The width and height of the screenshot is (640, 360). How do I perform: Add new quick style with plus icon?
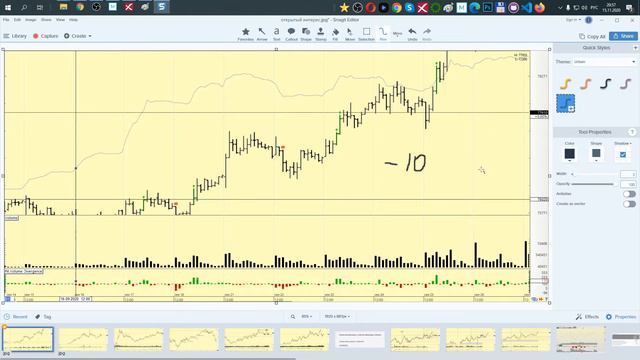tap(636, 48)
